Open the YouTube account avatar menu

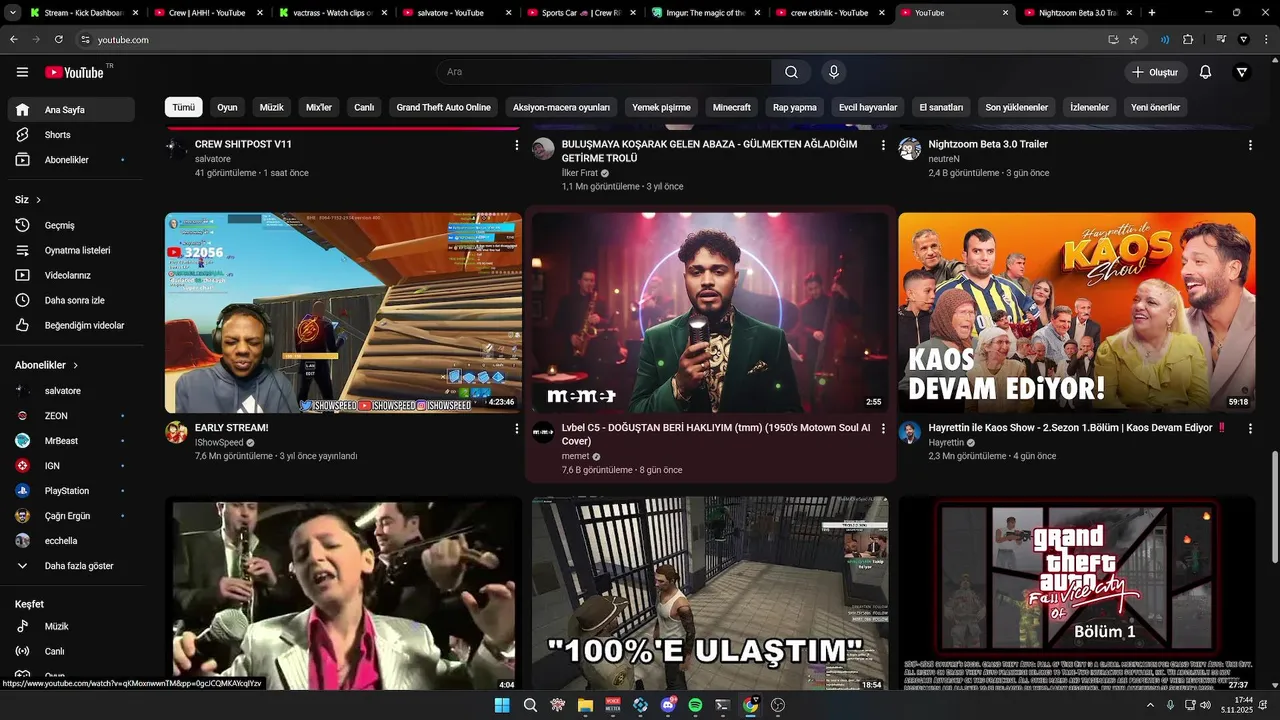tap(1242, 72)
